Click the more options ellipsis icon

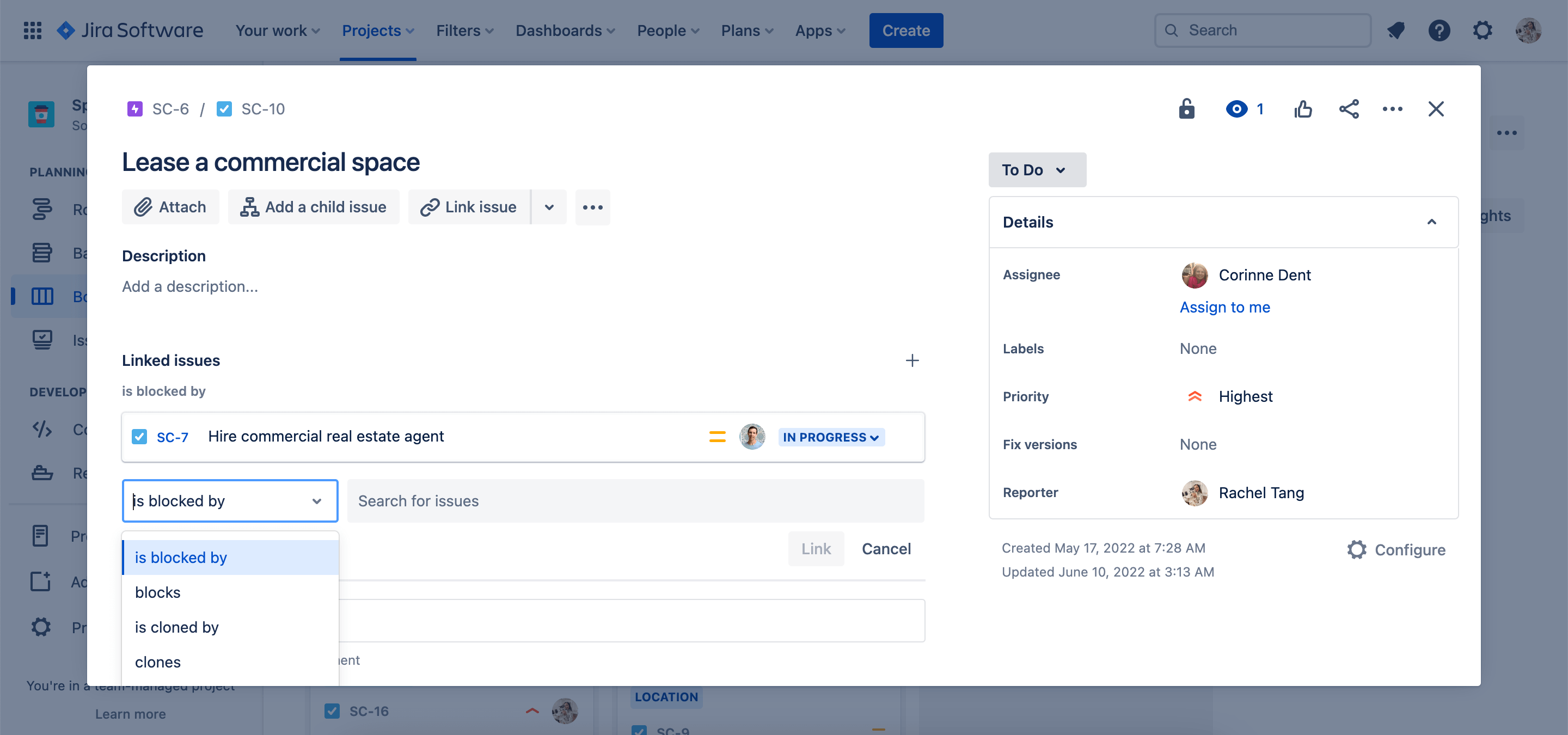click(x=1392, y=108)
